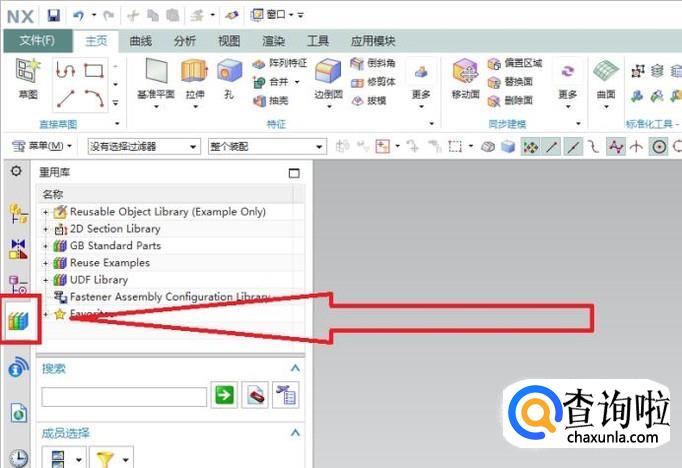
Task: Open the Web Browser sidebar tab
Action: coord(19,412)
